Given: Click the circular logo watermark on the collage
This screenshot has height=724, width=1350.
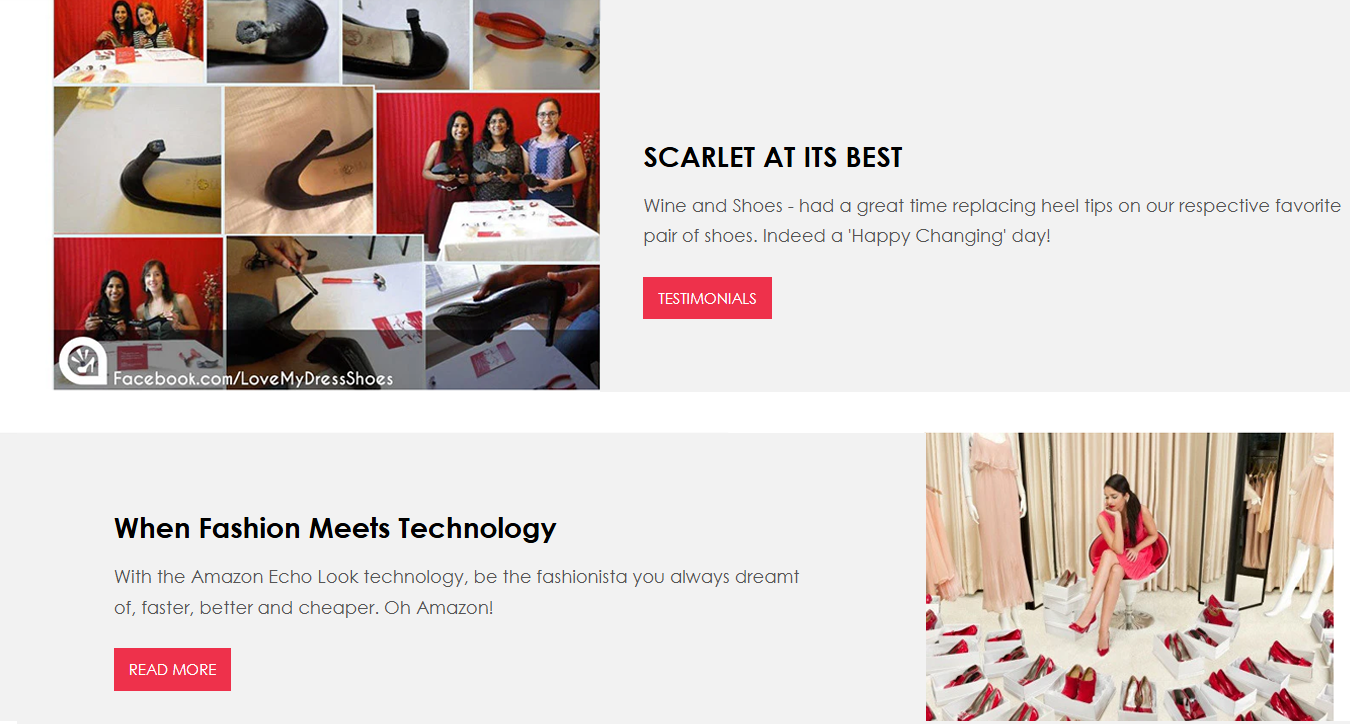Looking at the screenshot, I should pos(82,362).
